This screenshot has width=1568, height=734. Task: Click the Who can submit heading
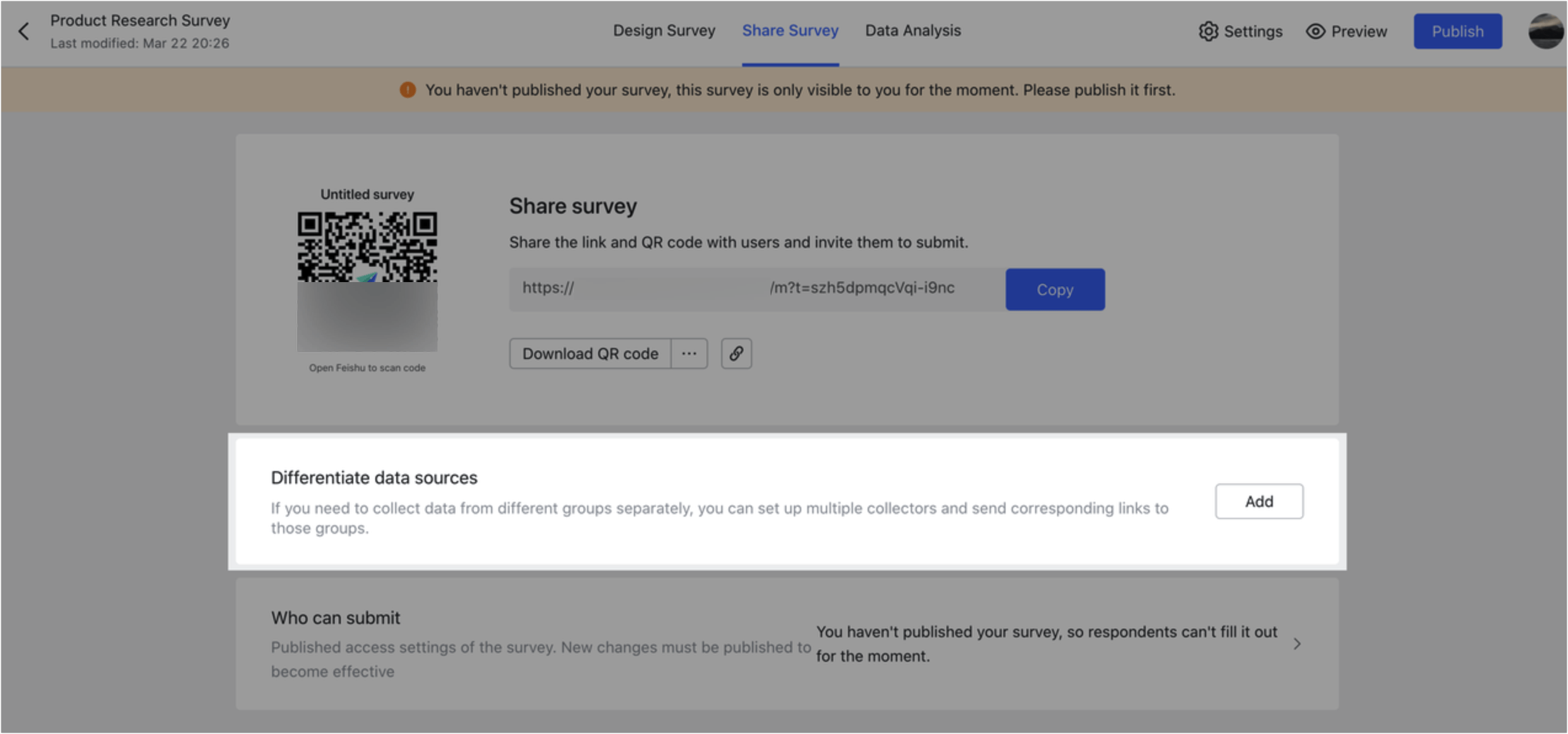pyautogui.click(x=335, y=618)
